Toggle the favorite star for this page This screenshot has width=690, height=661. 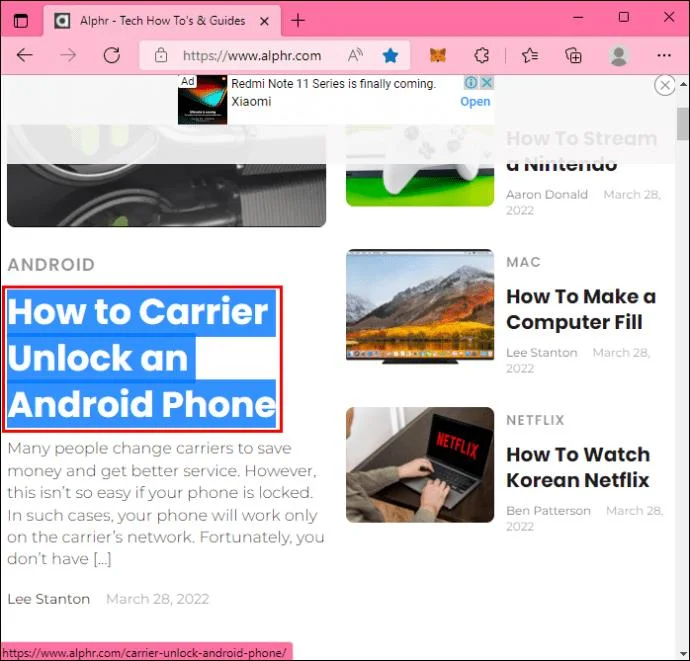390,56
